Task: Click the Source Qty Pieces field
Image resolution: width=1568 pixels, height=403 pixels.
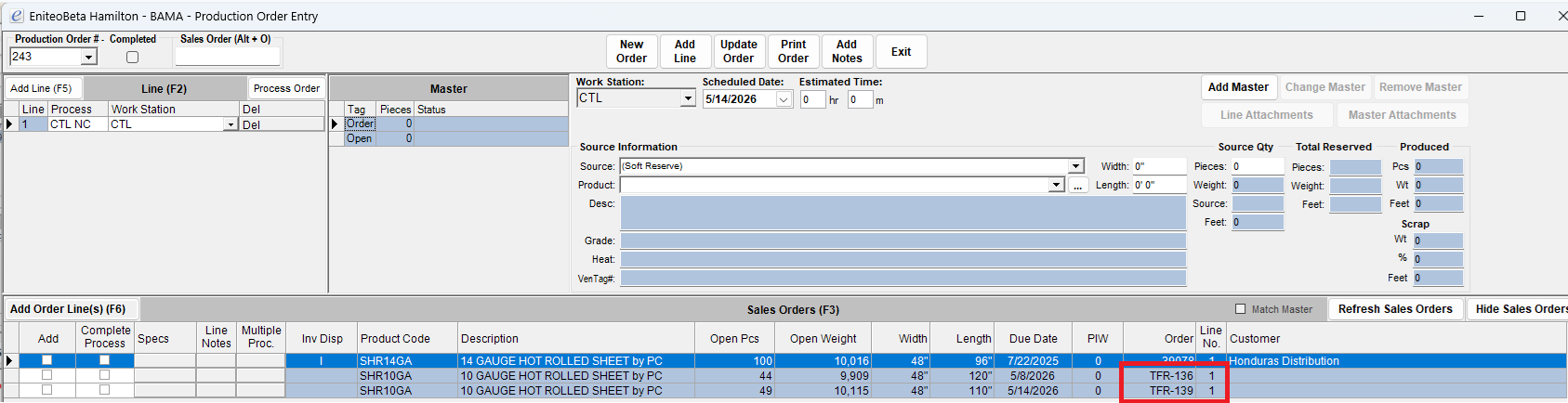Action: point(1258,166)
